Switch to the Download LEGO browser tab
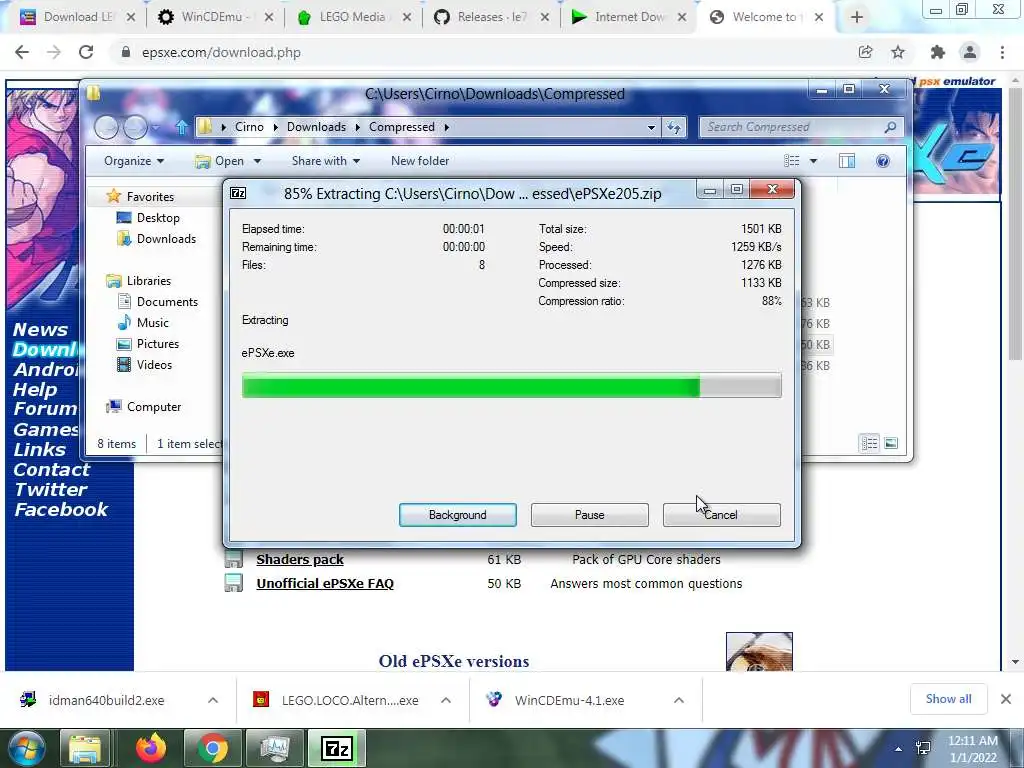 pyautogui.click(x=77, y=17)
